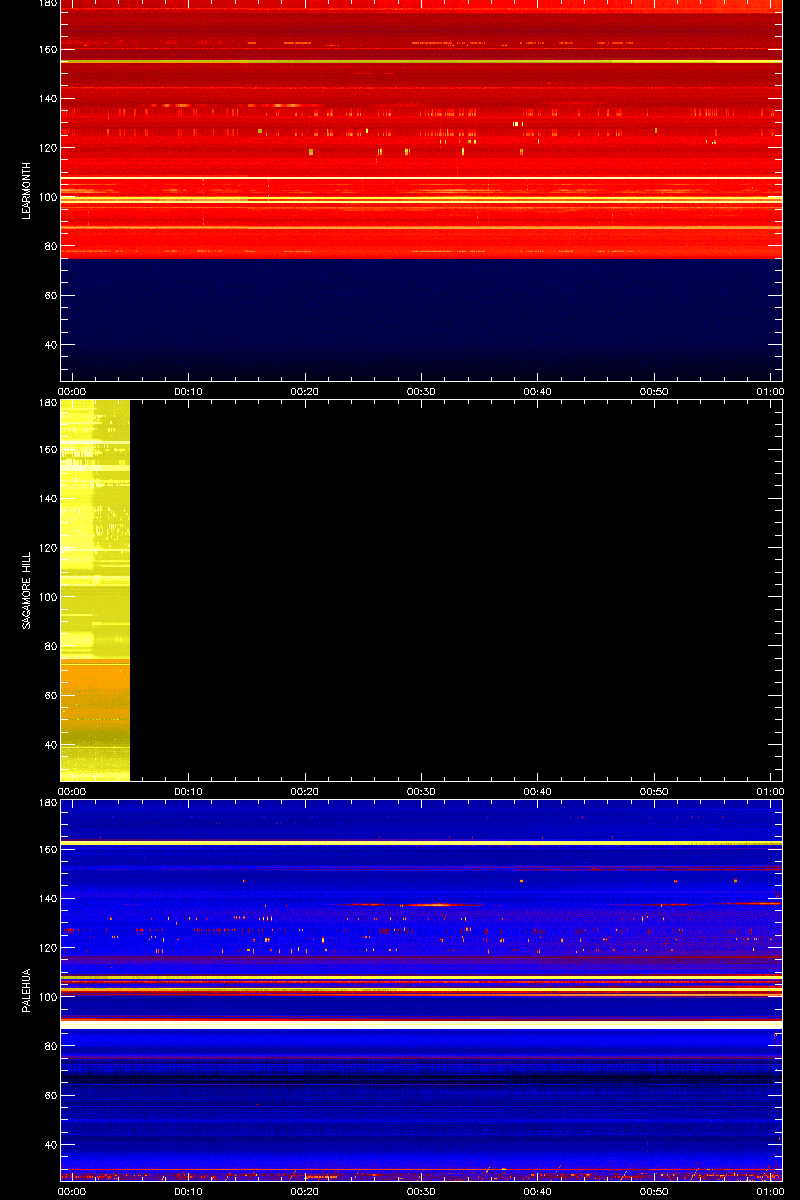Screen dimensions: 800x1200
Task: Select the 140 label on Palehua axis
Action: [x=47, y=899]
